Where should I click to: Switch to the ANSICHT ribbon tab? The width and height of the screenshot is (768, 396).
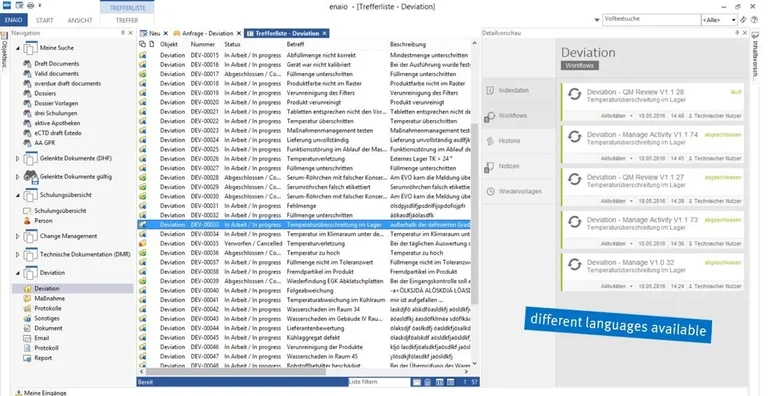tap(80, 21)
